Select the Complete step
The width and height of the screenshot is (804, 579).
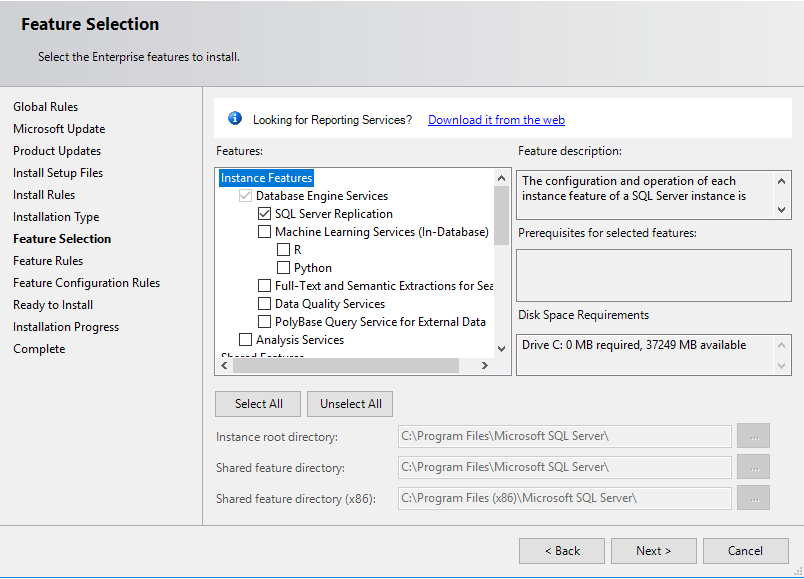point(39,349)
